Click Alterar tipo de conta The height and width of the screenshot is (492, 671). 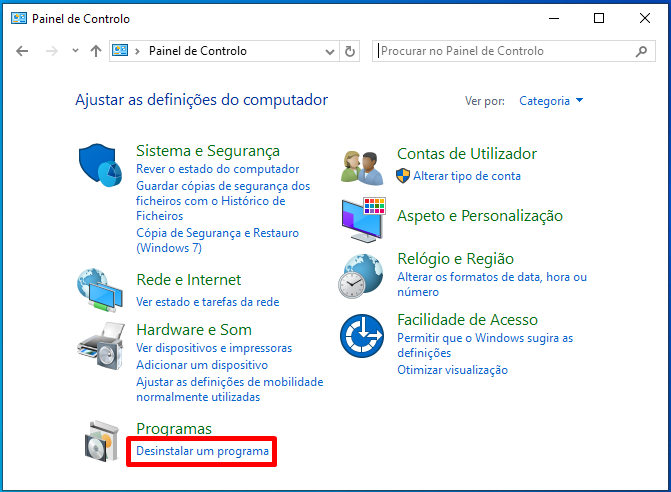pyautogui.click(x=467, y=176)
